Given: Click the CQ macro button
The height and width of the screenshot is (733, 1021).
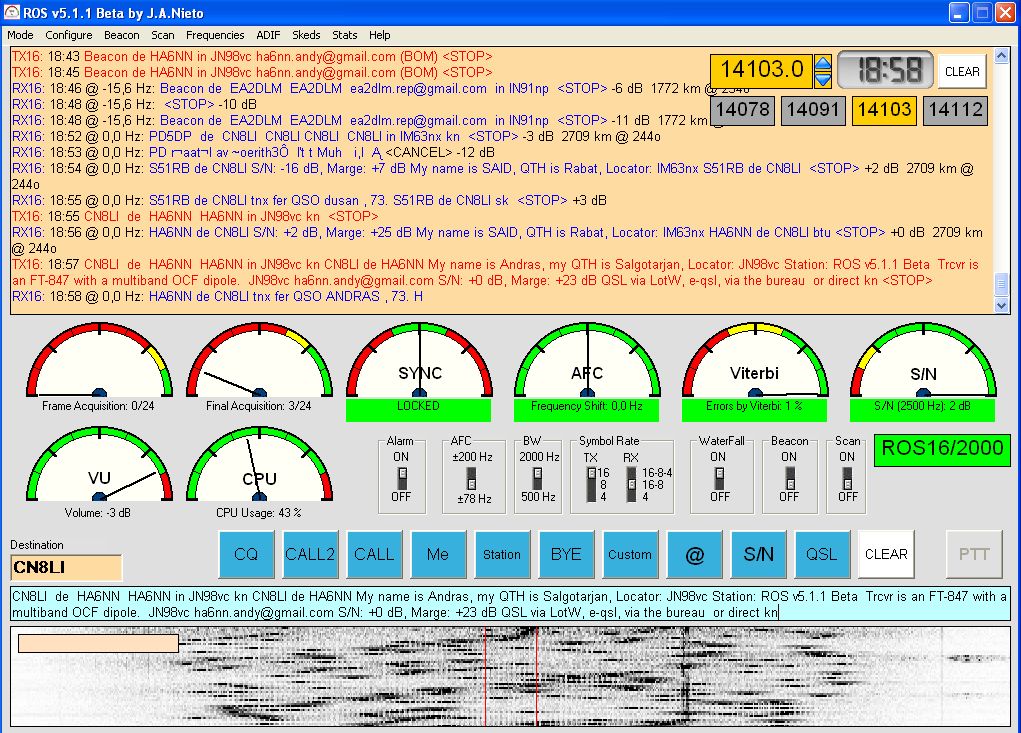Looking at the screenshot, I should tap(246, 554).
